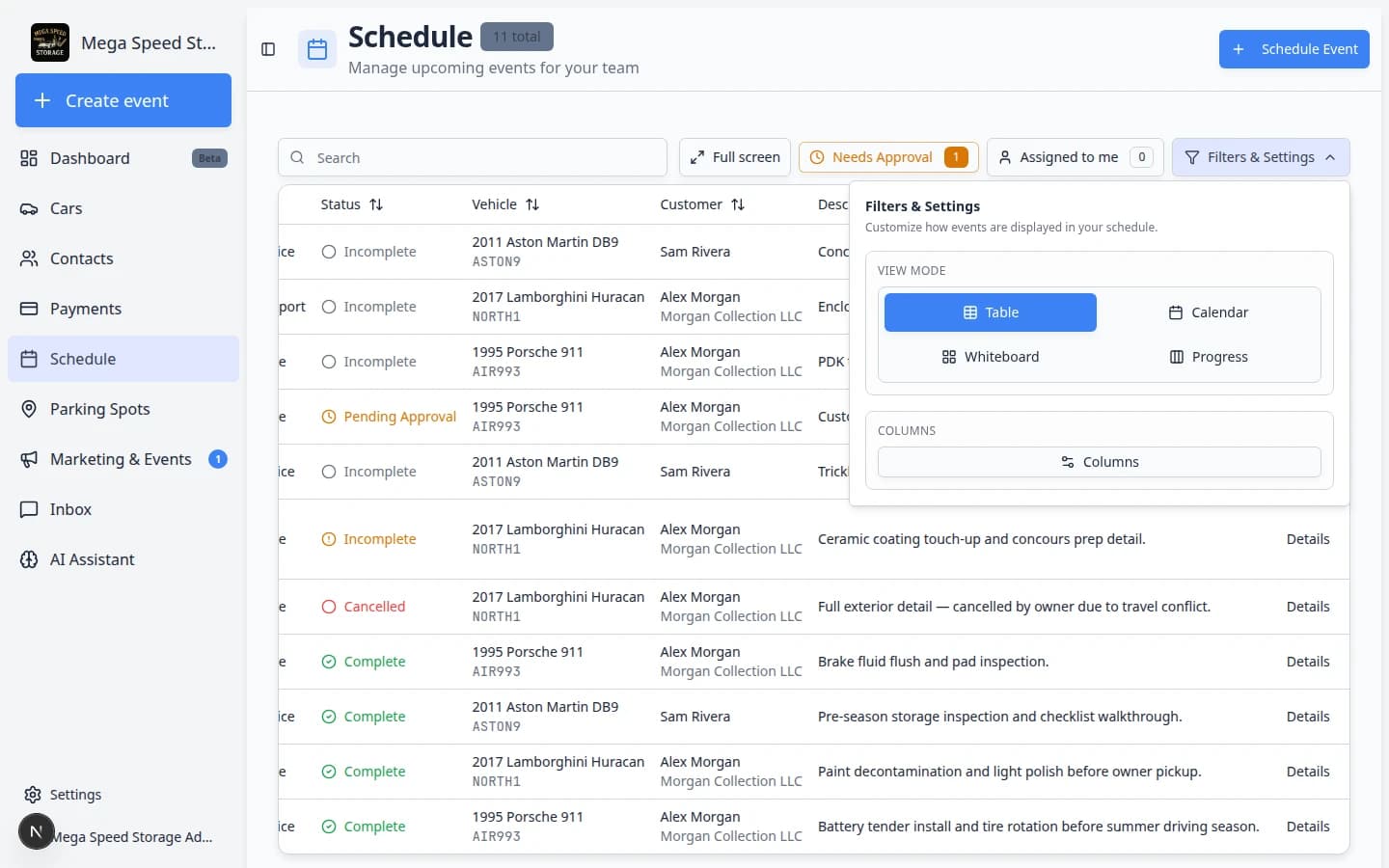
Task: Open Details for Pre-season storage inspection row
Action: (1308, 717)
